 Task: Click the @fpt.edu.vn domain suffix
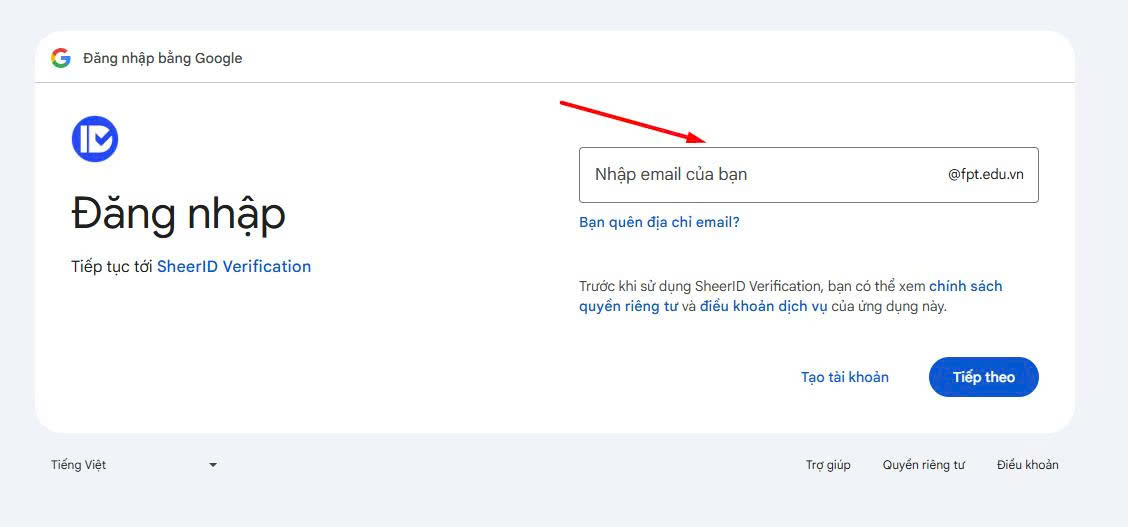(985, 175)
